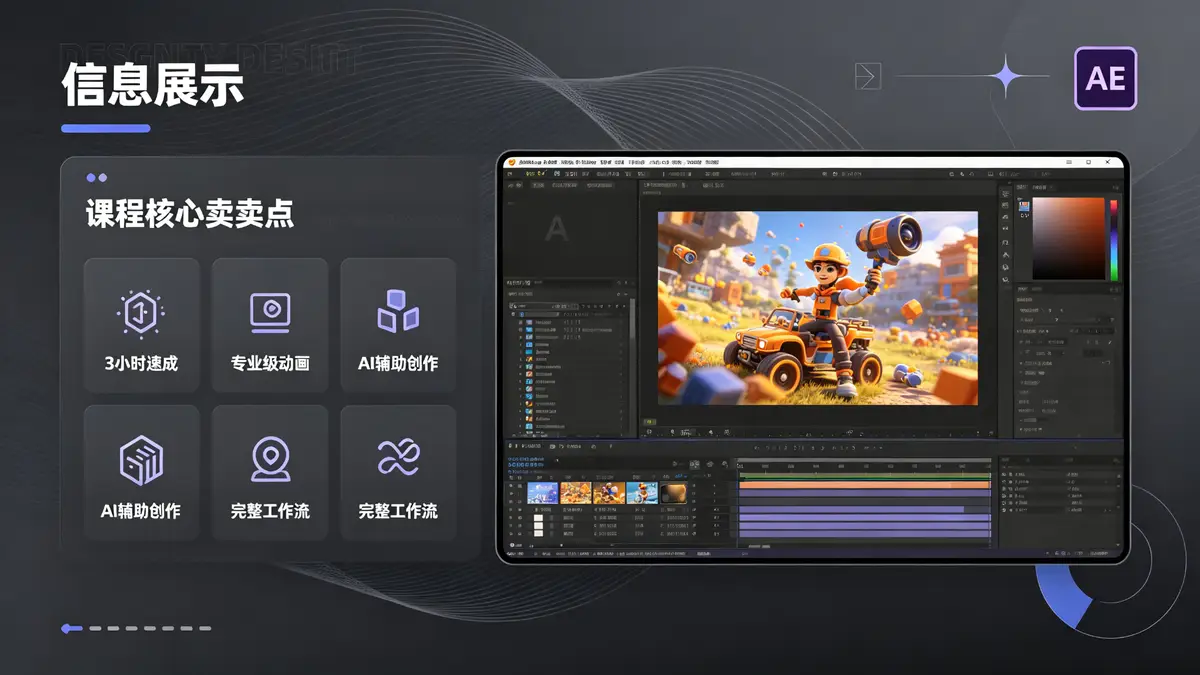Select the dark golden thumbnail in the timeline
The width and height of the screenshot is (1200, 675).
[675, 493]
